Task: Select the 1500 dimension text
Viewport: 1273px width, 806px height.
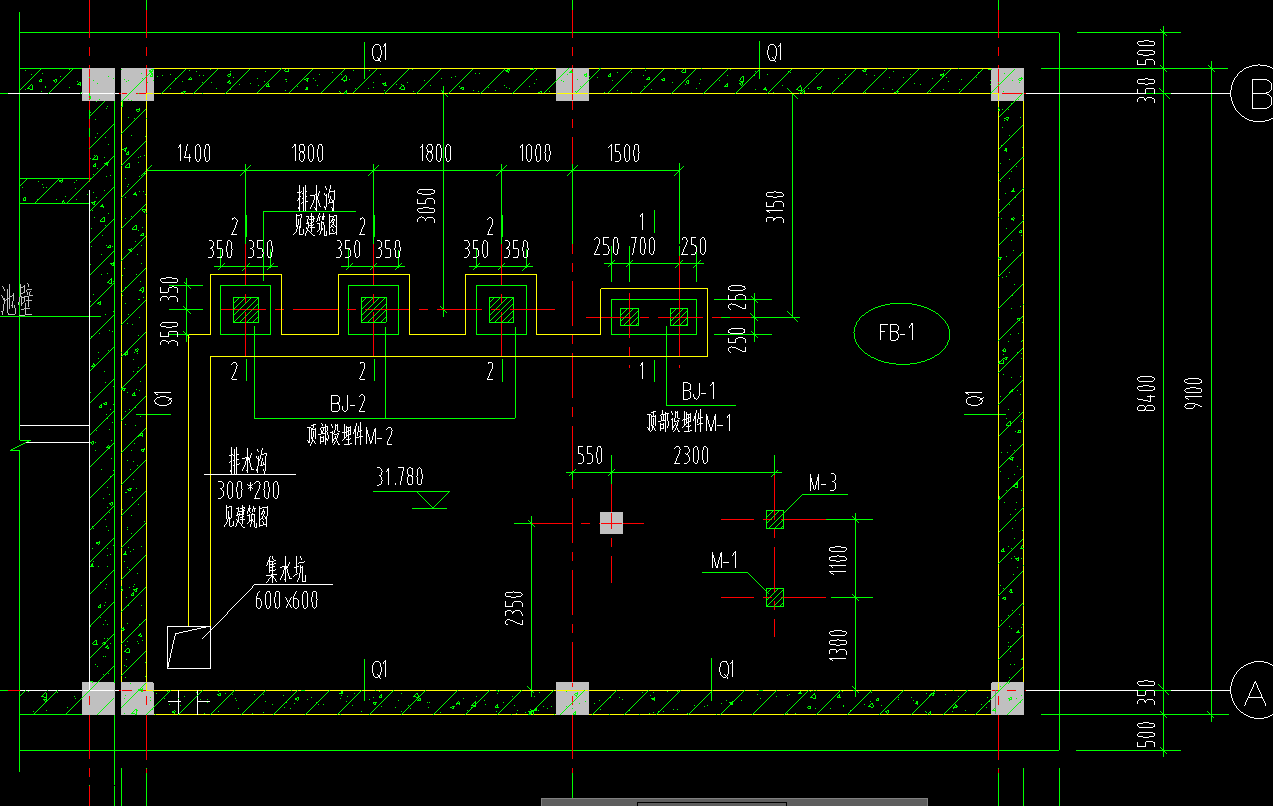Action: click(x=624, y=153)
